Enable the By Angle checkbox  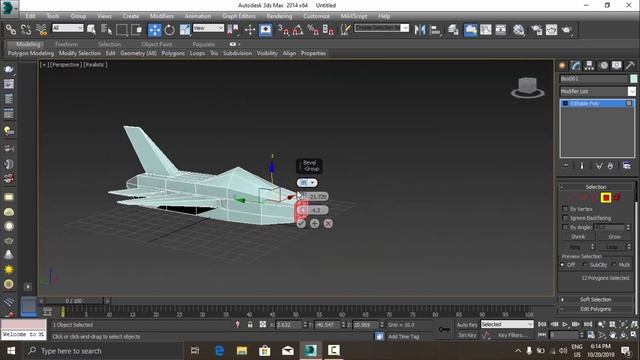(x=565, y=227)
